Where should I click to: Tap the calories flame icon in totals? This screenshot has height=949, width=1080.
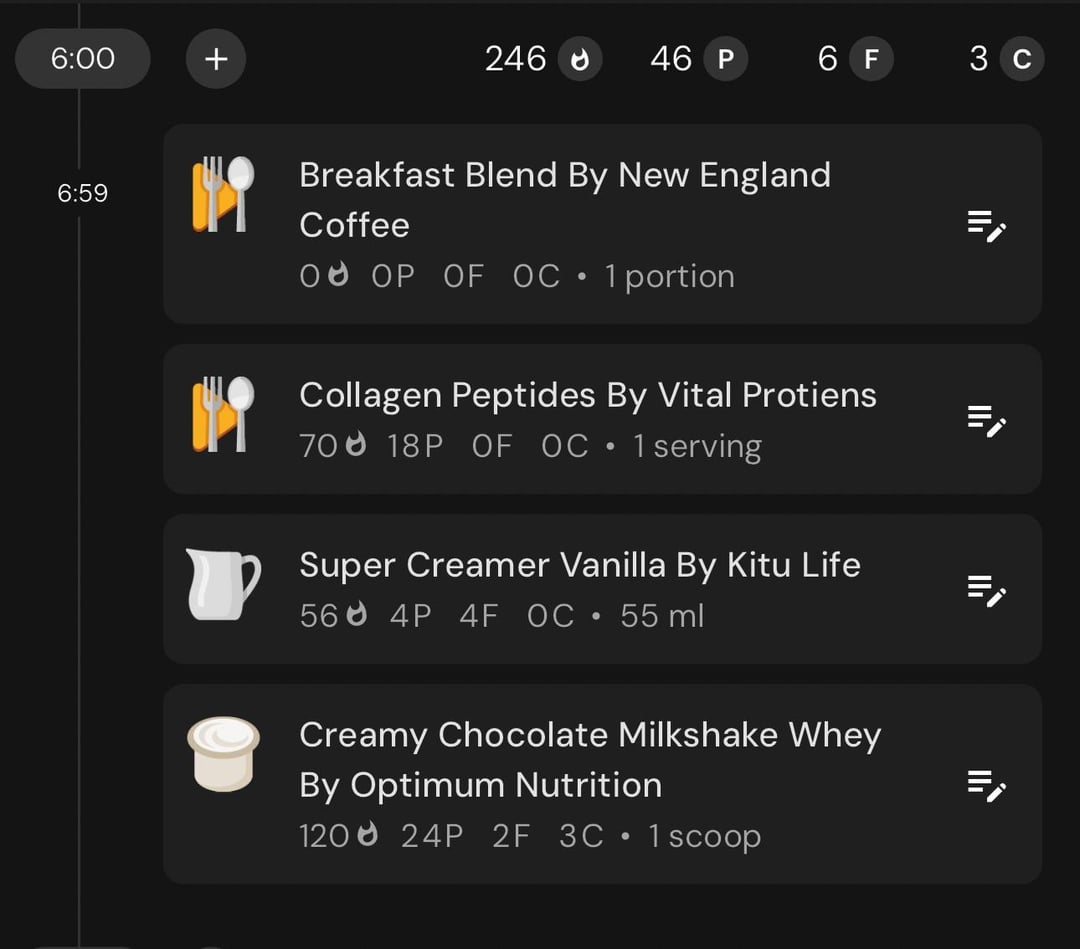(580, 59)
